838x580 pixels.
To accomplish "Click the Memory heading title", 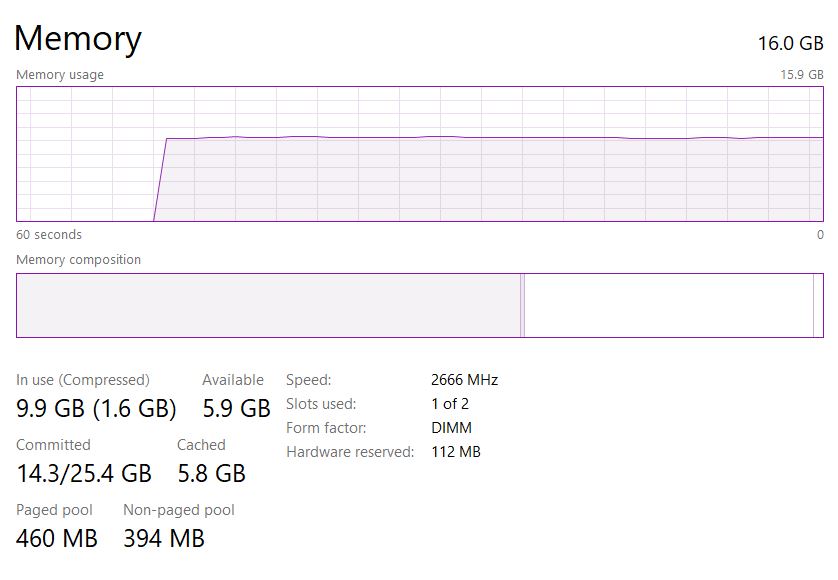I will (78, 38).
